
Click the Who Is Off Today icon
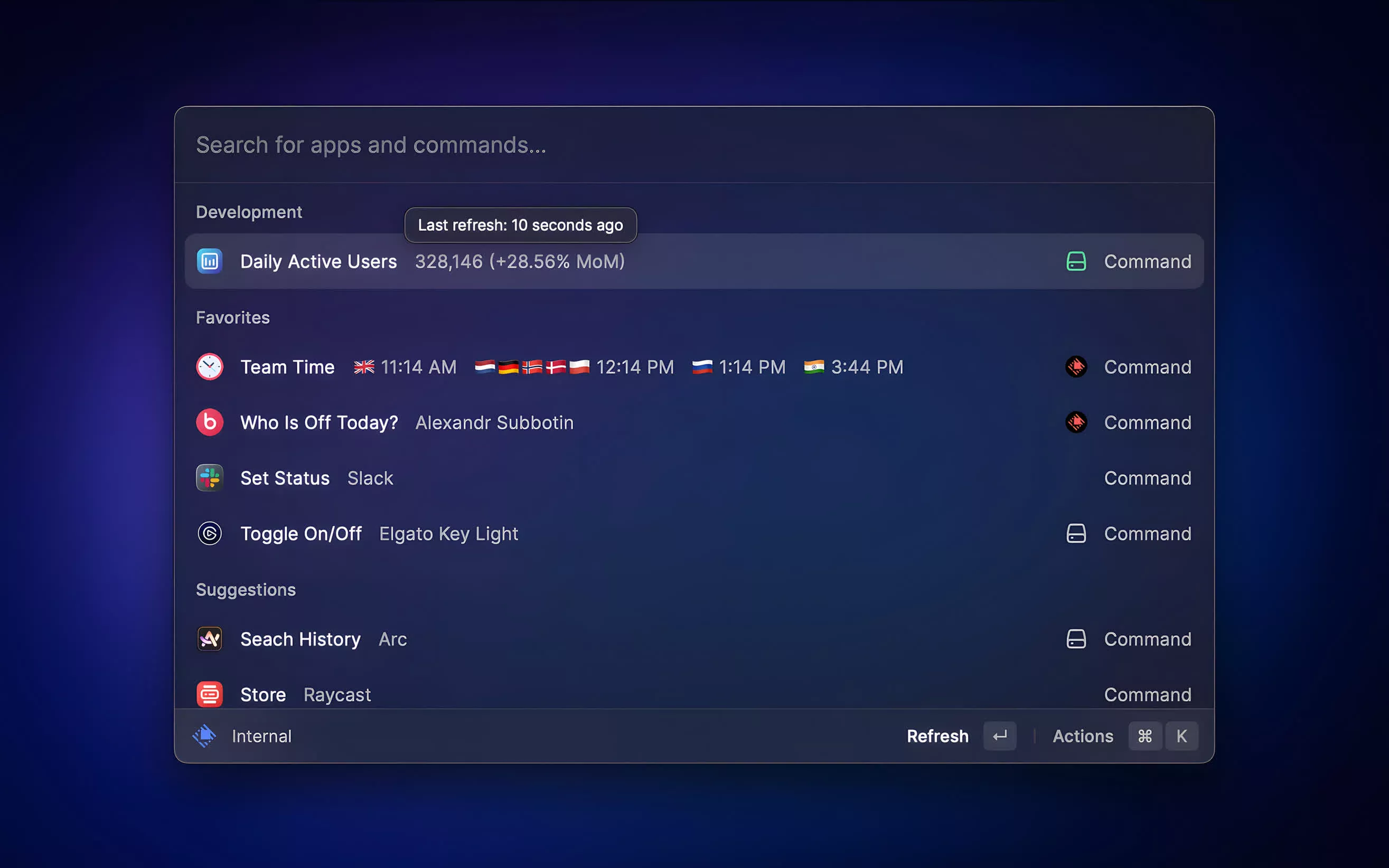click(210, 422)
